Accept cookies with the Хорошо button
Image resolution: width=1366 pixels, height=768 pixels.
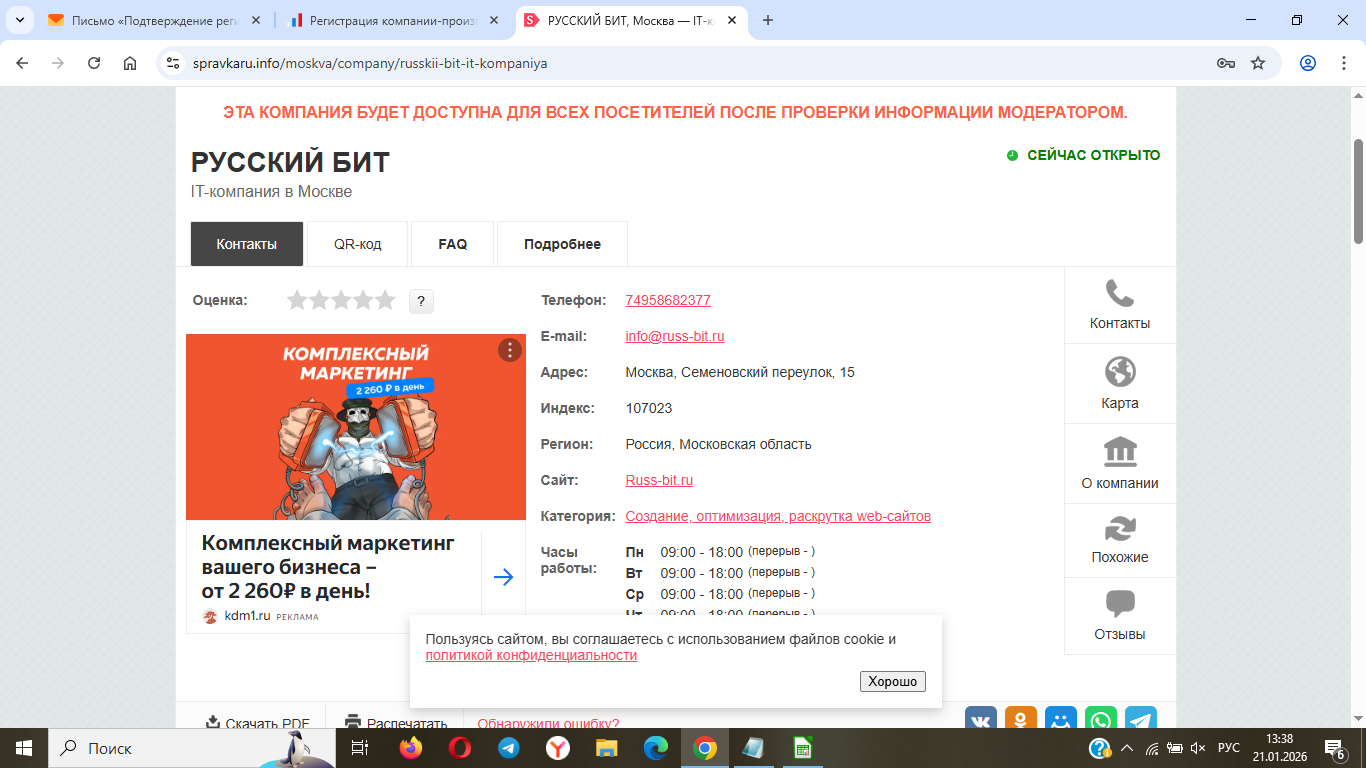click(x=893, y=681)
